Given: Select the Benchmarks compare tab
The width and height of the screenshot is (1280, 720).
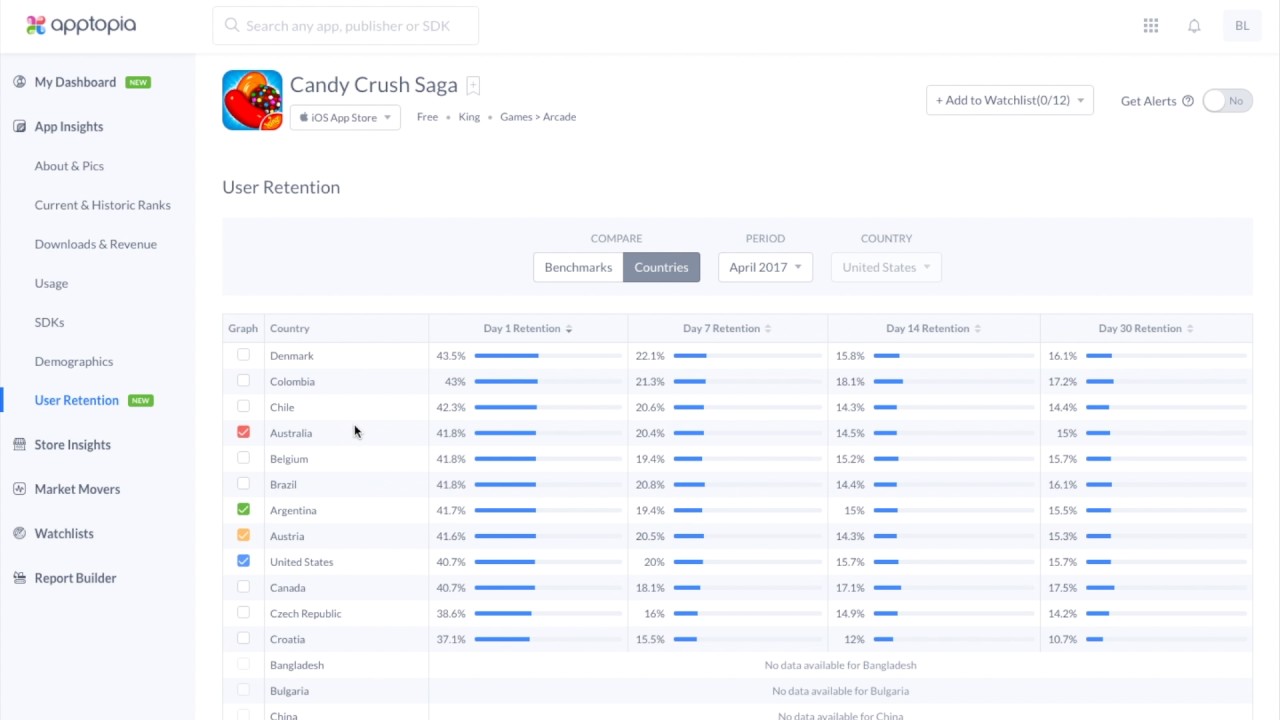Looking at the screenshot, I should [578, 267].
